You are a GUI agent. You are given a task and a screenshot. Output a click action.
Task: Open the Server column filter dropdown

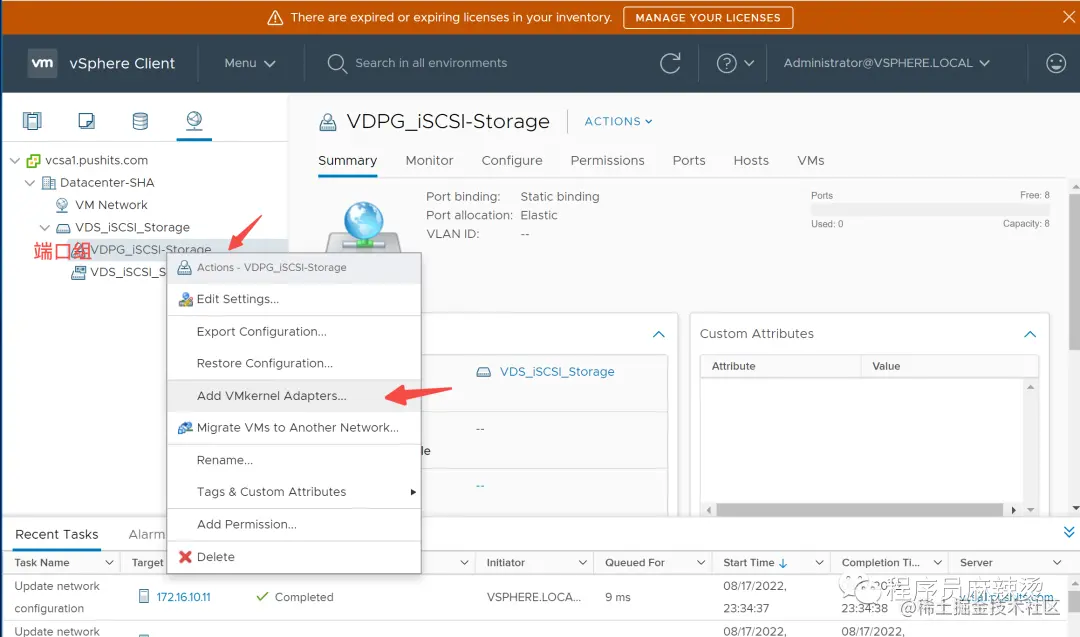pos(1057,563)
